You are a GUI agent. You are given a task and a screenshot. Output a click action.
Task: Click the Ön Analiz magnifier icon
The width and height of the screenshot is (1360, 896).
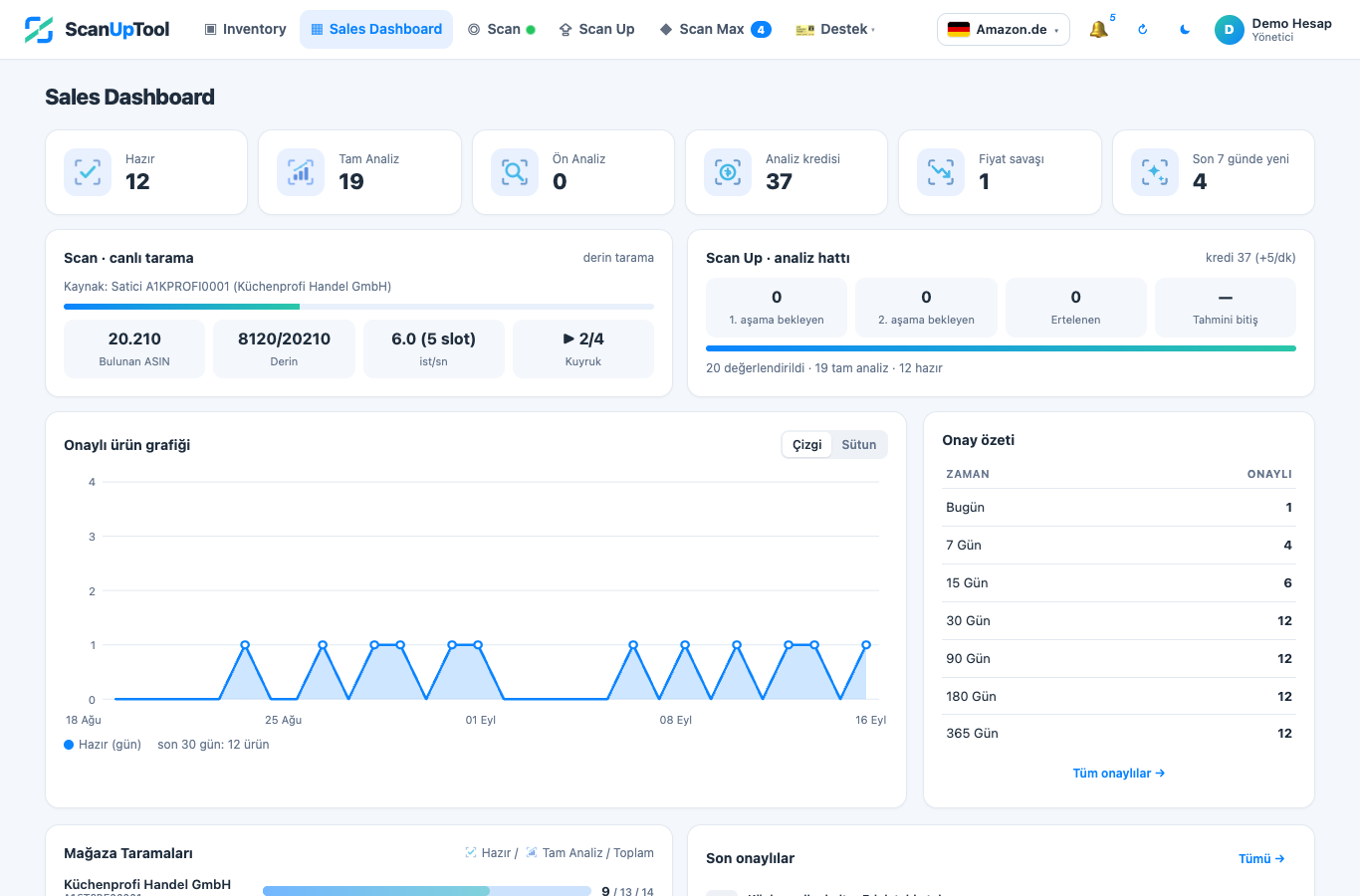click(x=515, y=172)
